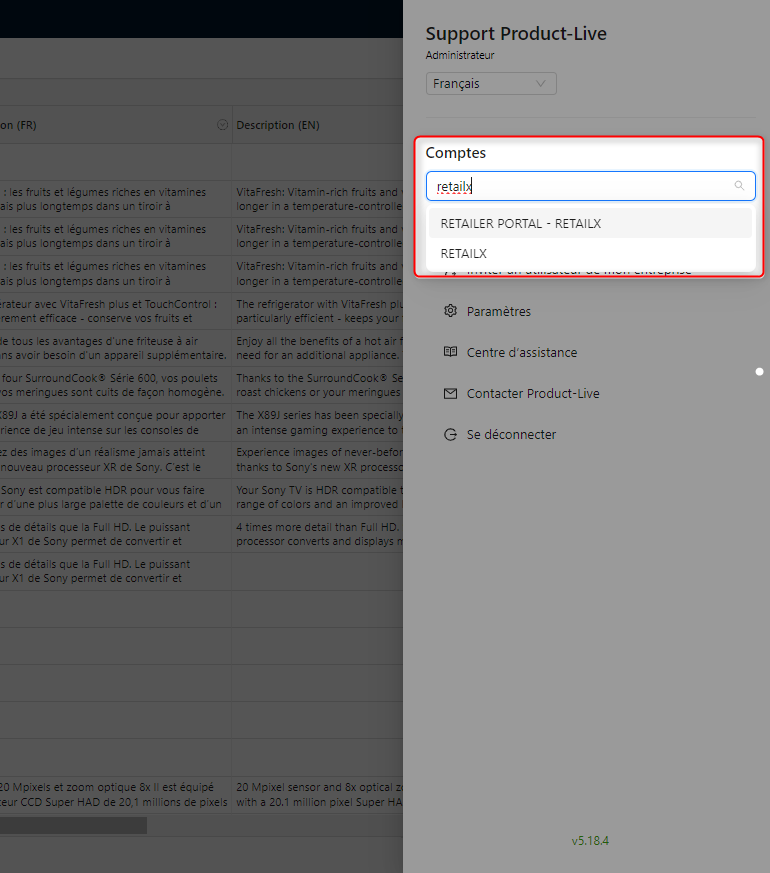The width and height of the screenshot is (770, 873).
Task: Click the logout icon beside Se déconnecter
Action: tap(450, 435)
